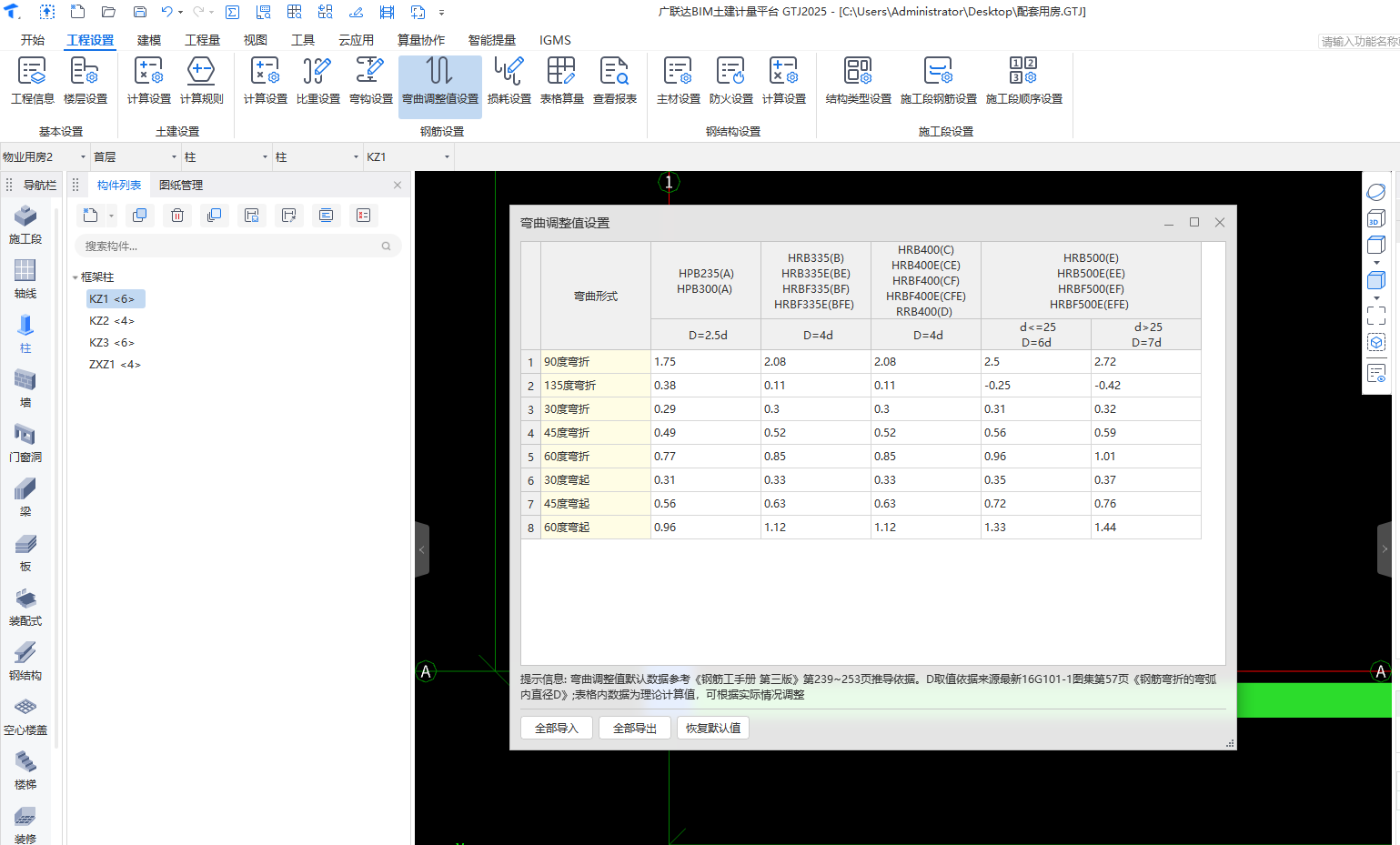Select KZ2 <4> in component list
Viewport: 1400px width, 845px height.
(112, 321)
